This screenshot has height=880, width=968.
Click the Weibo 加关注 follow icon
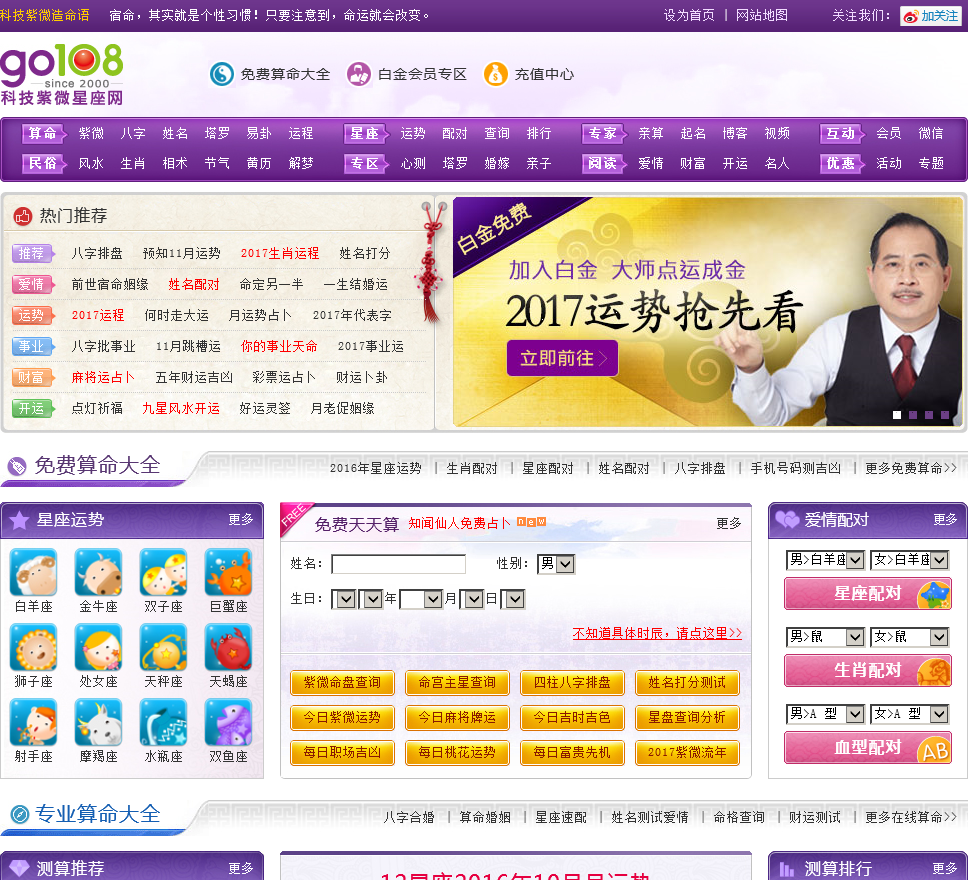pos(931,16)
